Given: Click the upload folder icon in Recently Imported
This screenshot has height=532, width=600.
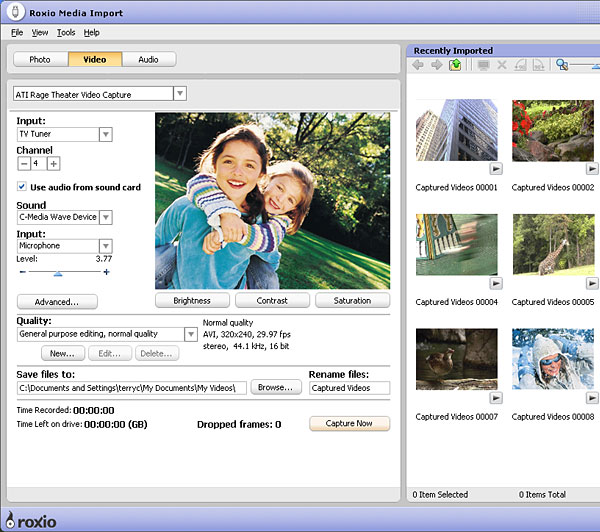Looking at the screenshot, I should 455,65.
